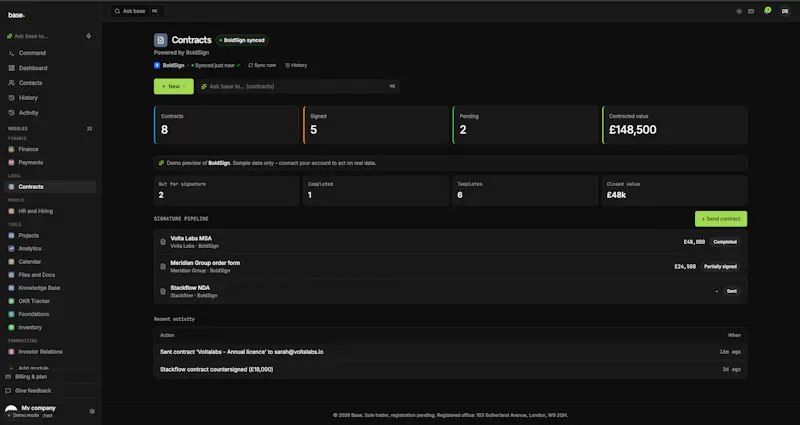
Task: Click the Payments module icon in sidebar
Action: [x=11, y=162]
